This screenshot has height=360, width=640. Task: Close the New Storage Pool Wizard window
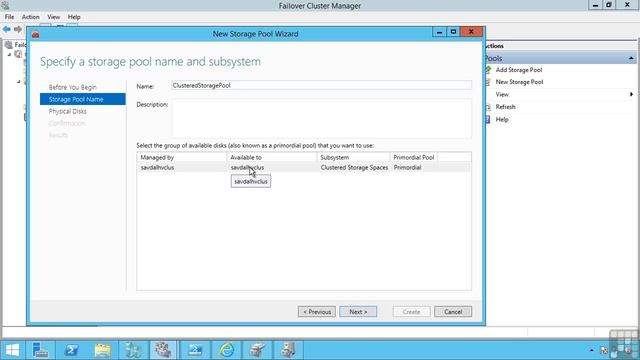point(471,32)
